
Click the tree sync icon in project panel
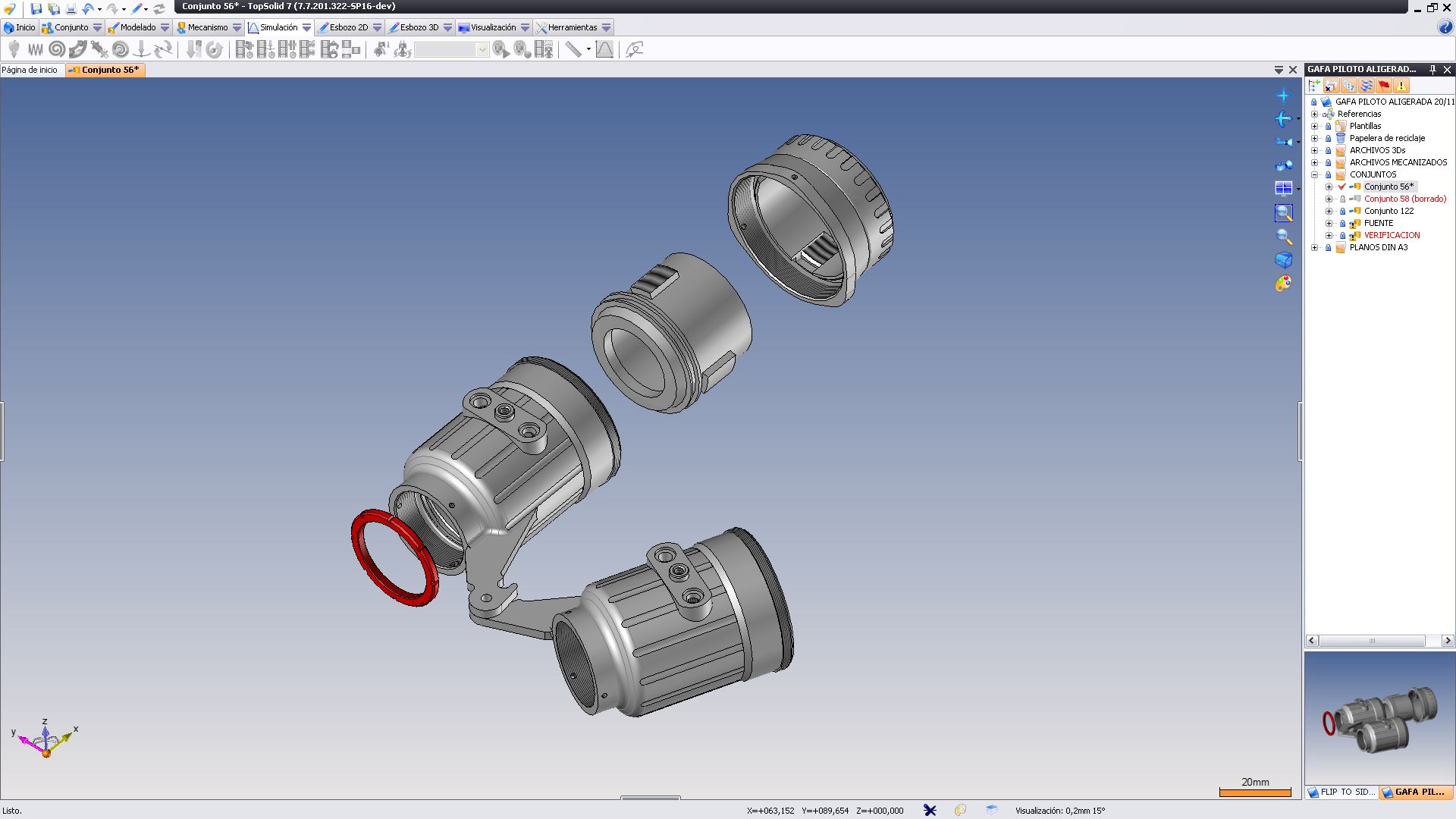tap(1314, 86)
